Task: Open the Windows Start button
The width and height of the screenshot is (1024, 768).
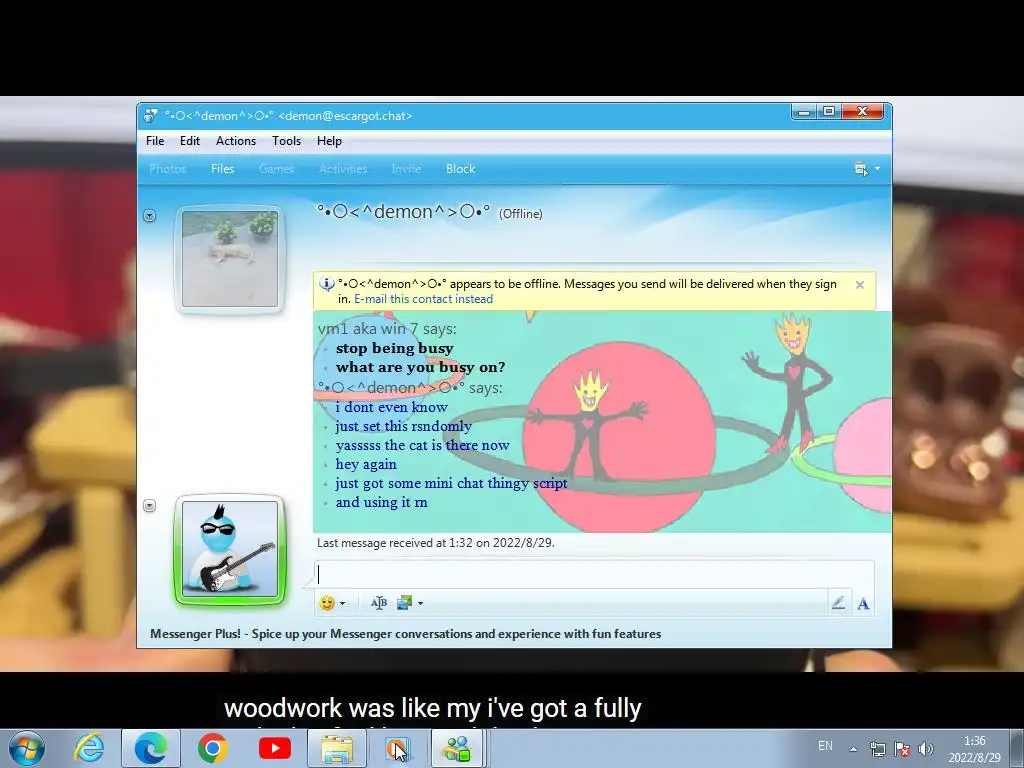Action: [x=26, y=748]
